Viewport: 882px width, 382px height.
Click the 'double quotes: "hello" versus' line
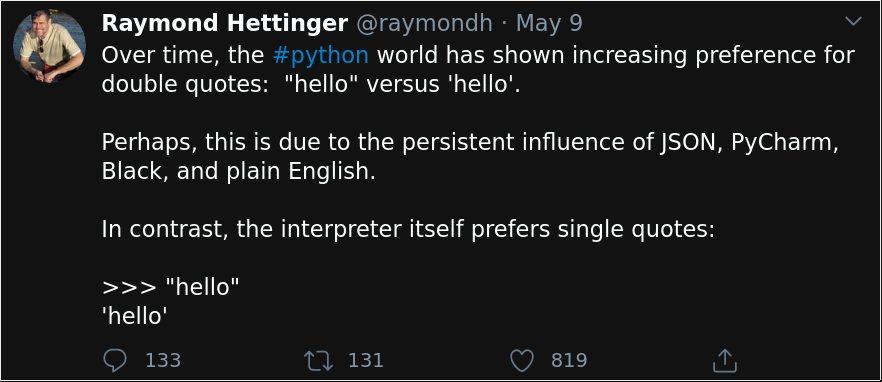pyautogui.click(x=311, y=84)
